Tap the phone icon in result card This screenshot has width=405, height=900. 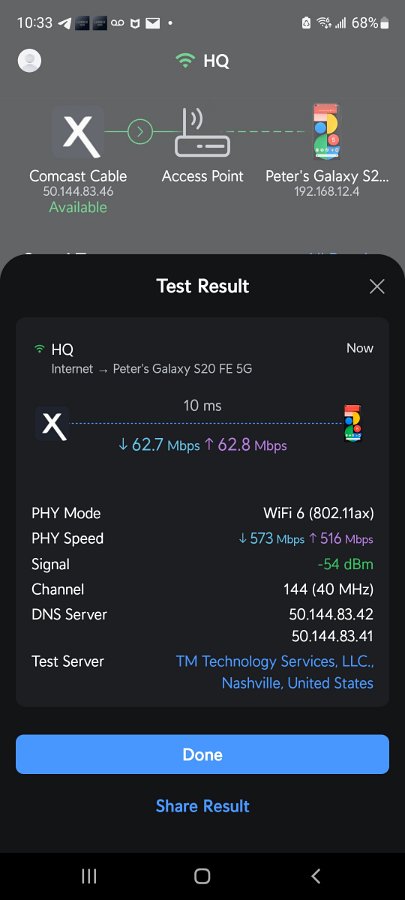(353, 424)
